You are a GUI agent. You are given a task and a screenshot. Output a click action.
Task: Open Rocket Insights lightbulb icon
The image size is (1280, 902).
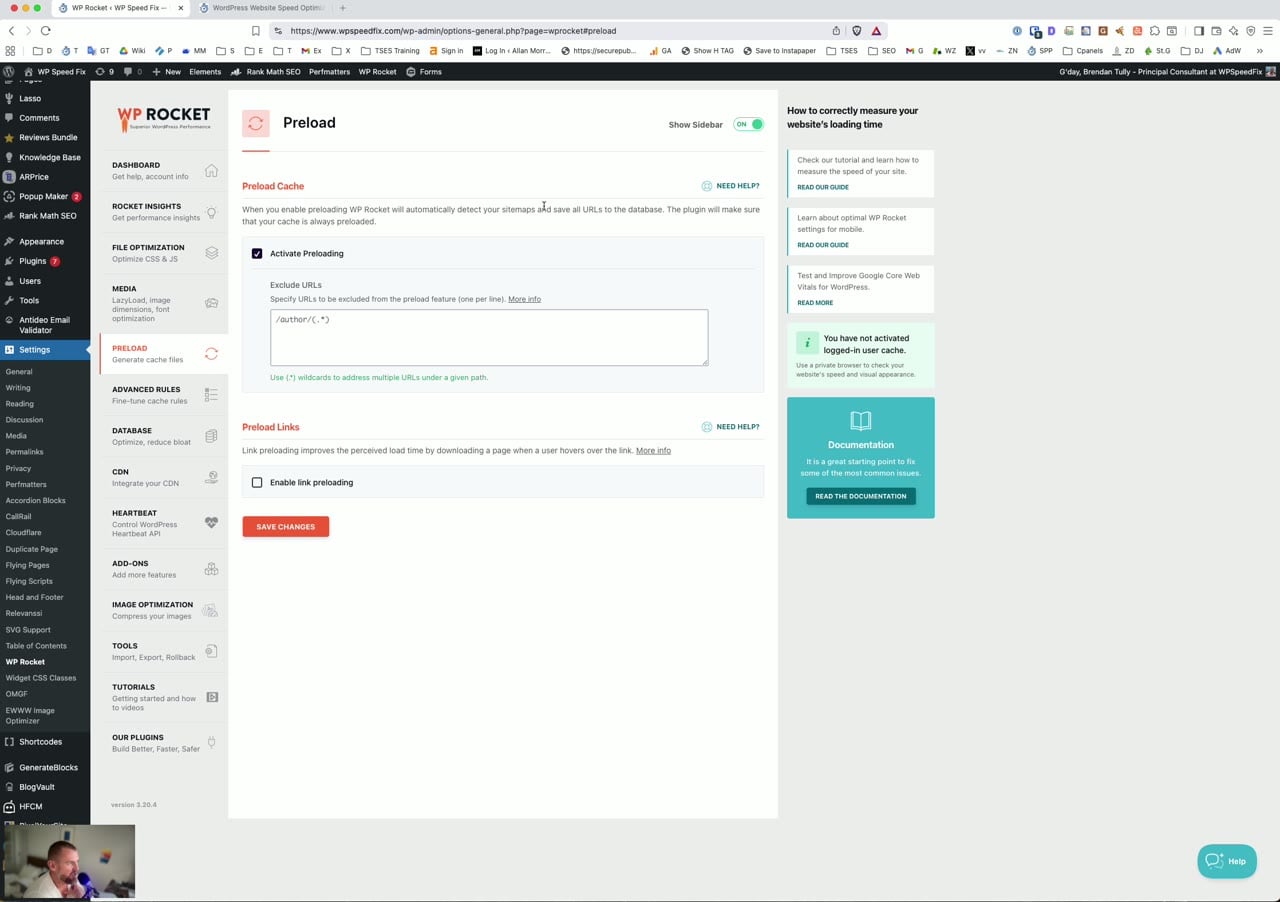[x=211, y=212]
